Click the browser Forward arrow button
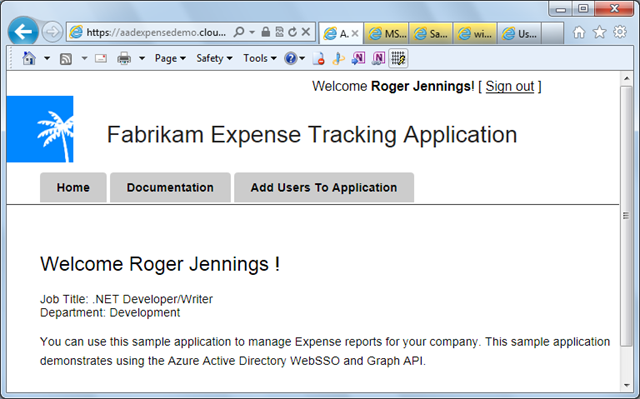Image resolution: width=640 pixels, height=399 pixels. [52, 31]
